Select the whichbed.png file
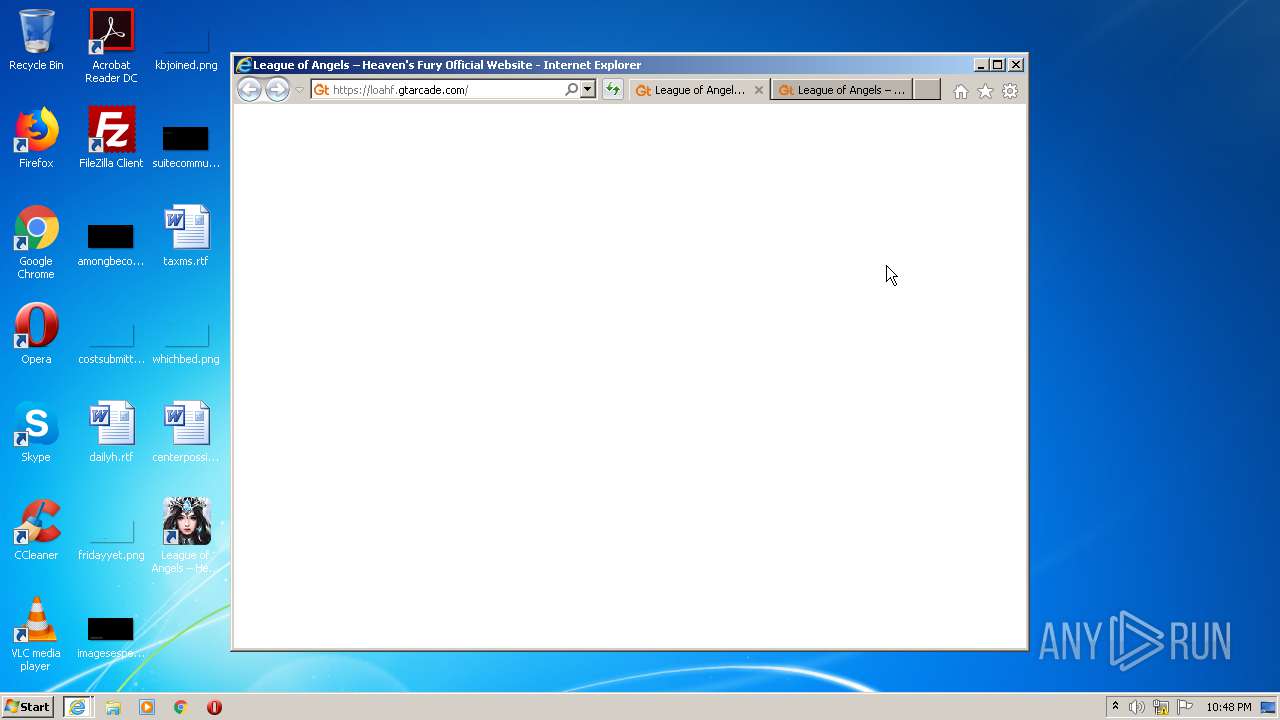Viewport: 1280px width, 720px height. click(186, 342)
